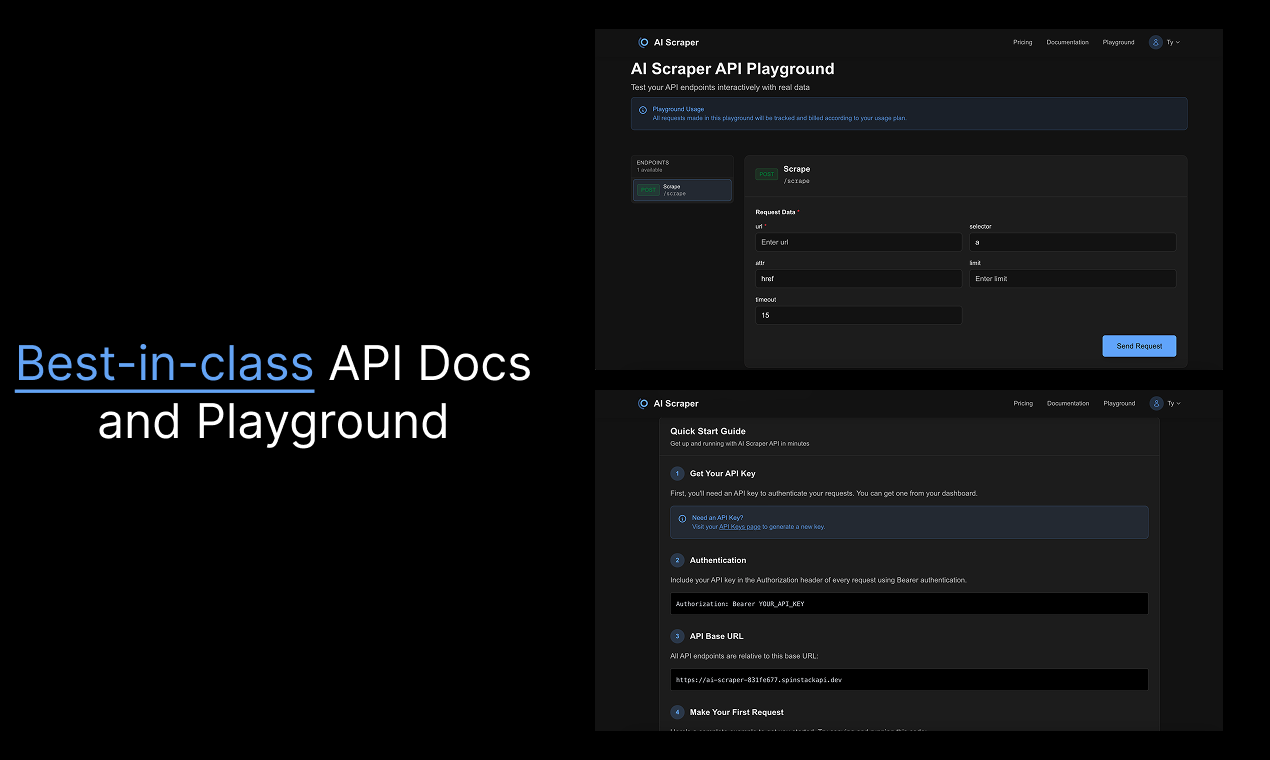Click step 2 Authentication heading

pos(718,560)
